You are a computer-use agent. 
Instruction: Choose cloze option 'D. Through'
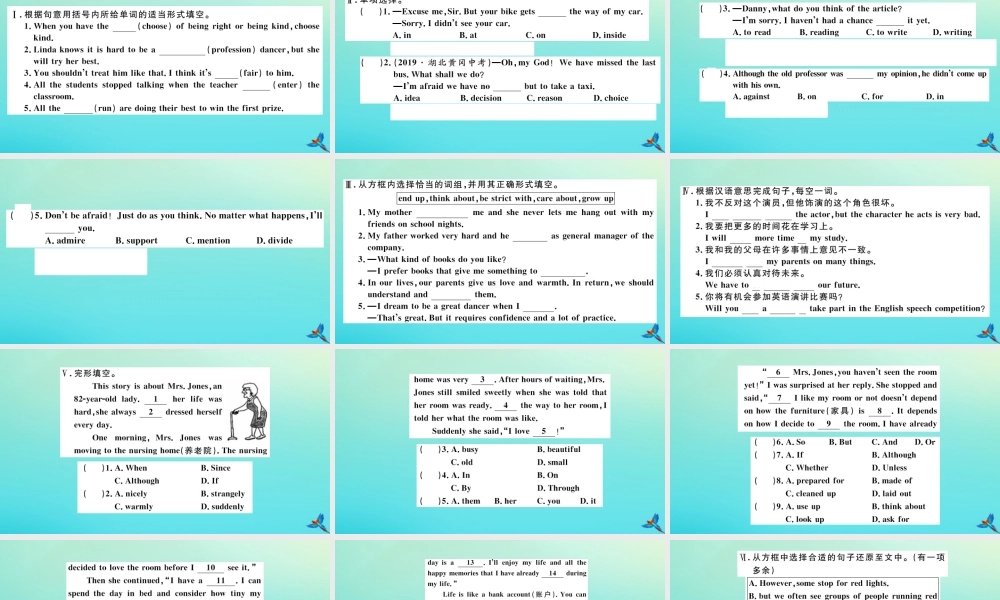coord(559,488)
